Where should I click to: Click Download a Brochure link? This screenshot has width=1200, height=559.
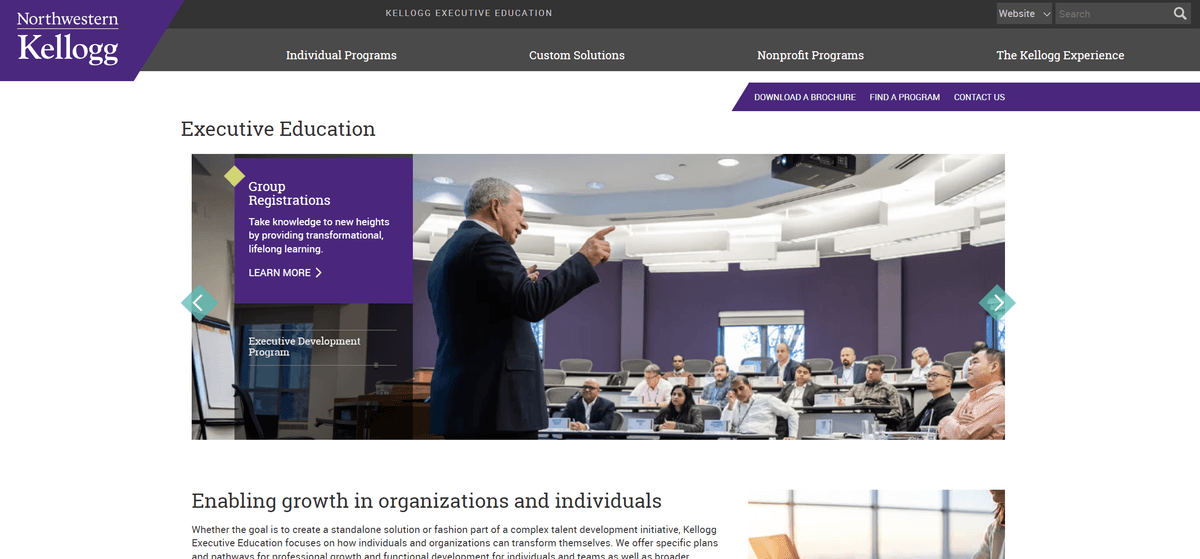pos(805,97)
